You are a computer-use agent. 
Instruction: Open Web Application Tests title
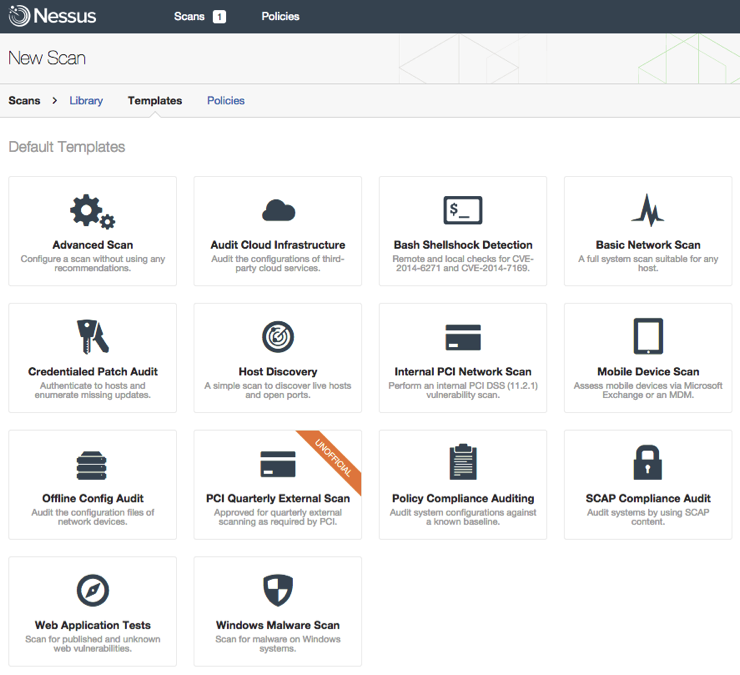tap(92, 625)
